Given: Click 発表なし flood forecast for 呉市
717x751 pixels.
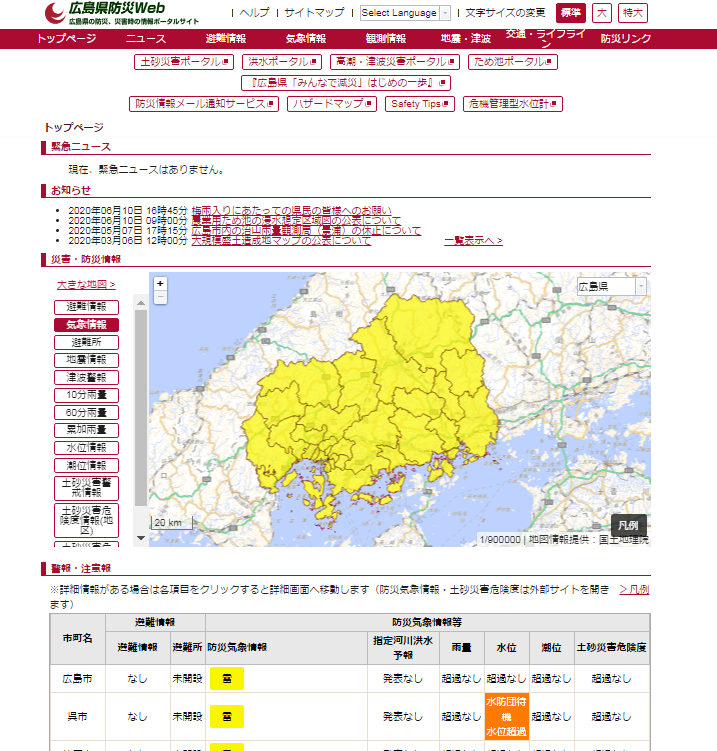Looking at the screenshot, I should click(403, 717).
